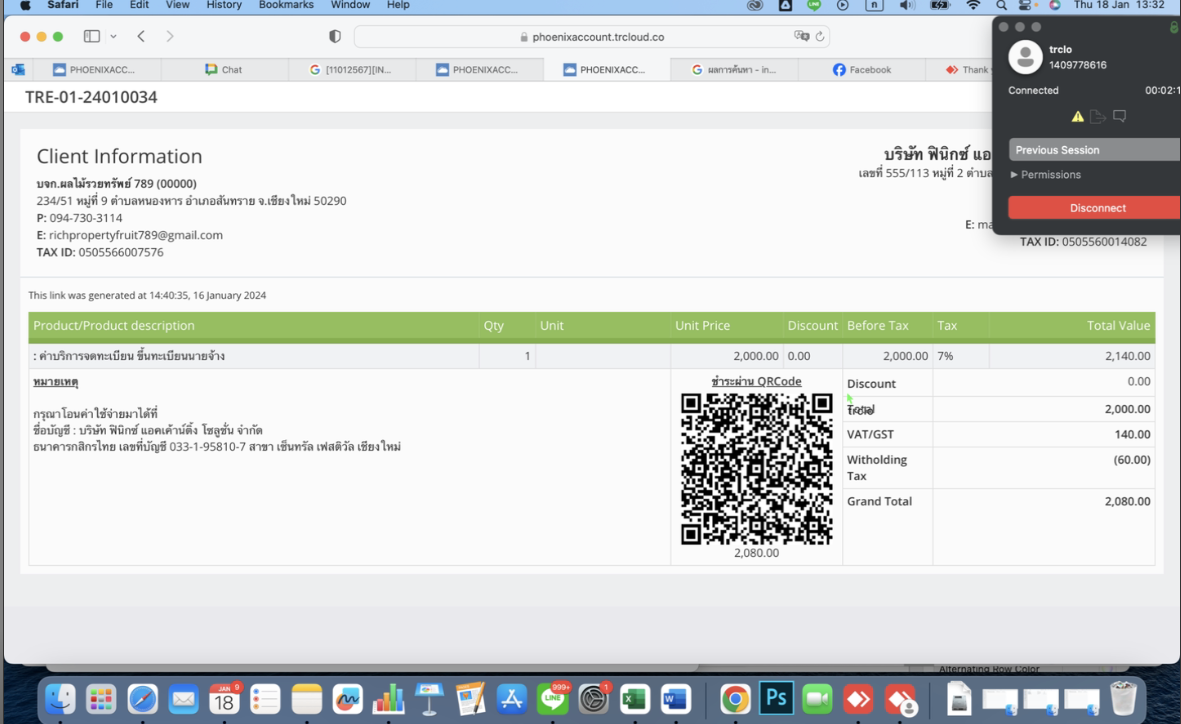The width and height of the screenshot is (1181, 724).
Task: Expand the Permissions section
Action: (x=1045, y=175)
